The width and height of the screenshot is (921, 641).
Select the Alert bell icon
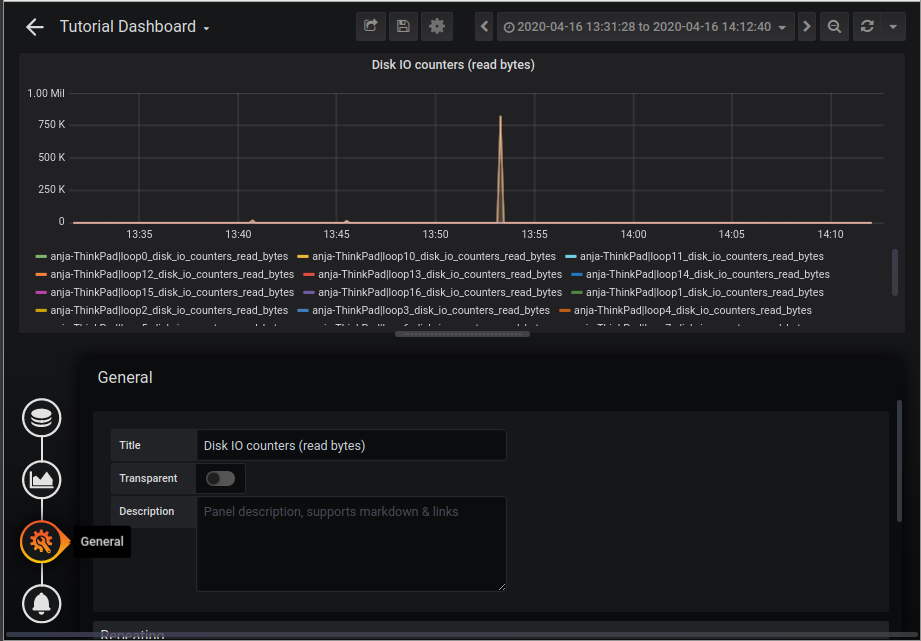[41, 603]
